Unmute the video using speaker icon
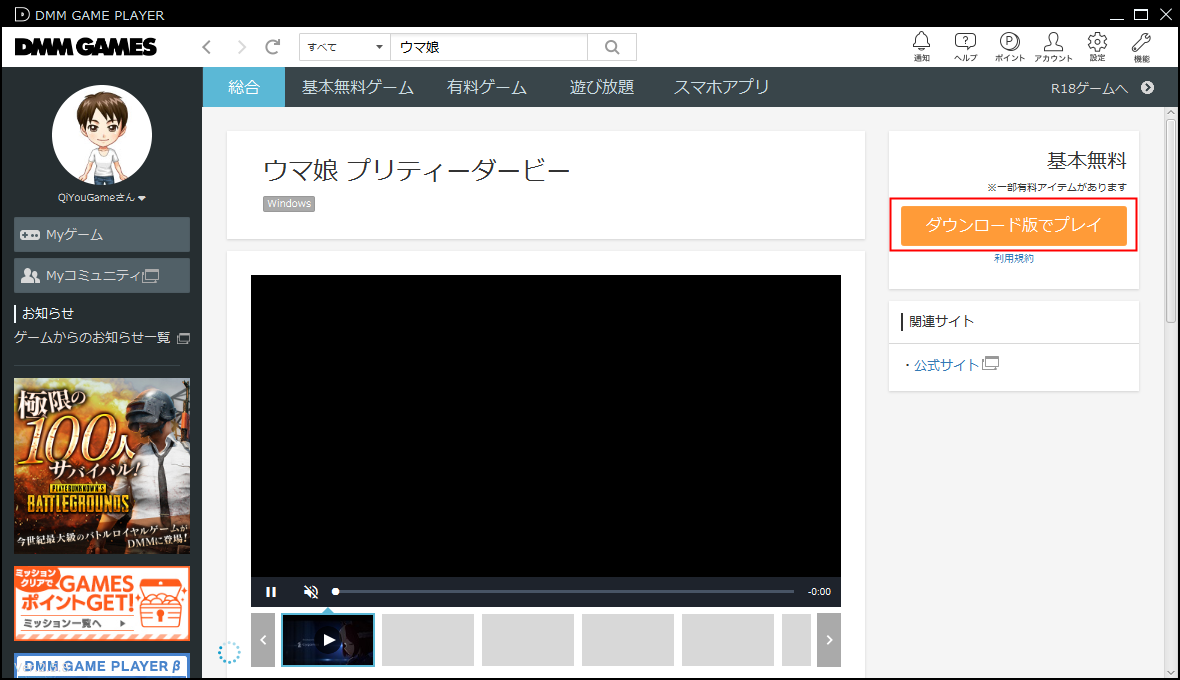Screen dimensions: 1180x680 pyautogui.click(x=311, y=592)
